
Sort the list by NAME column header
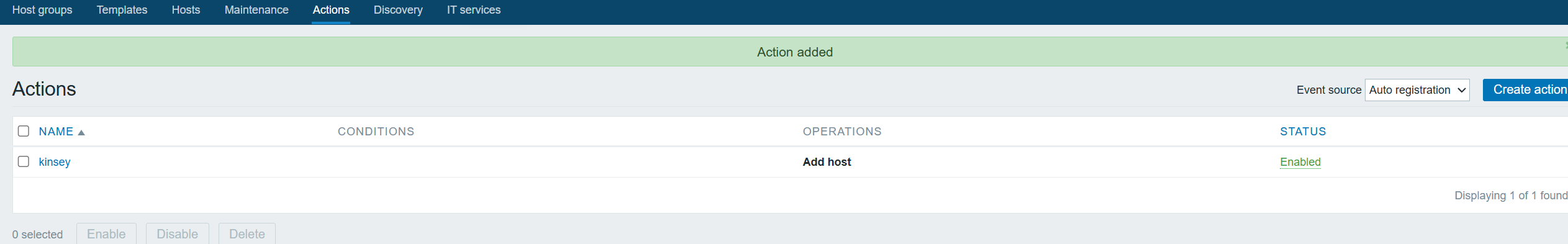(x=56, y=132)
